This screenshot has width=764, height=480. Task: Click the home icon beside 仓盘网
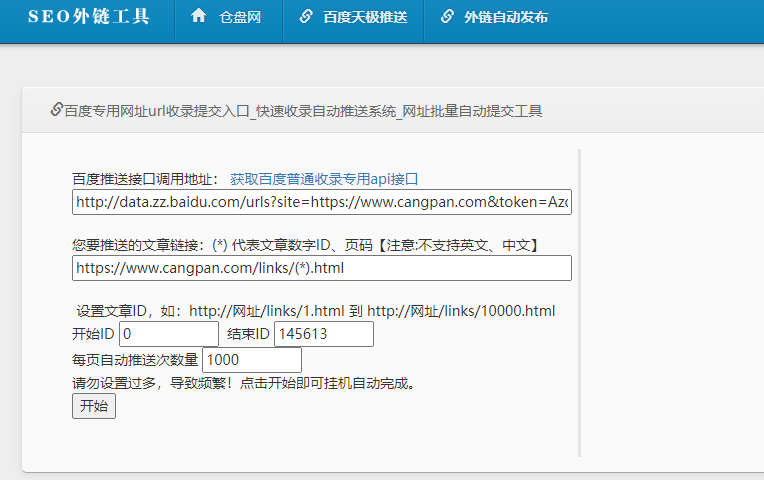[x=198, y=16]
